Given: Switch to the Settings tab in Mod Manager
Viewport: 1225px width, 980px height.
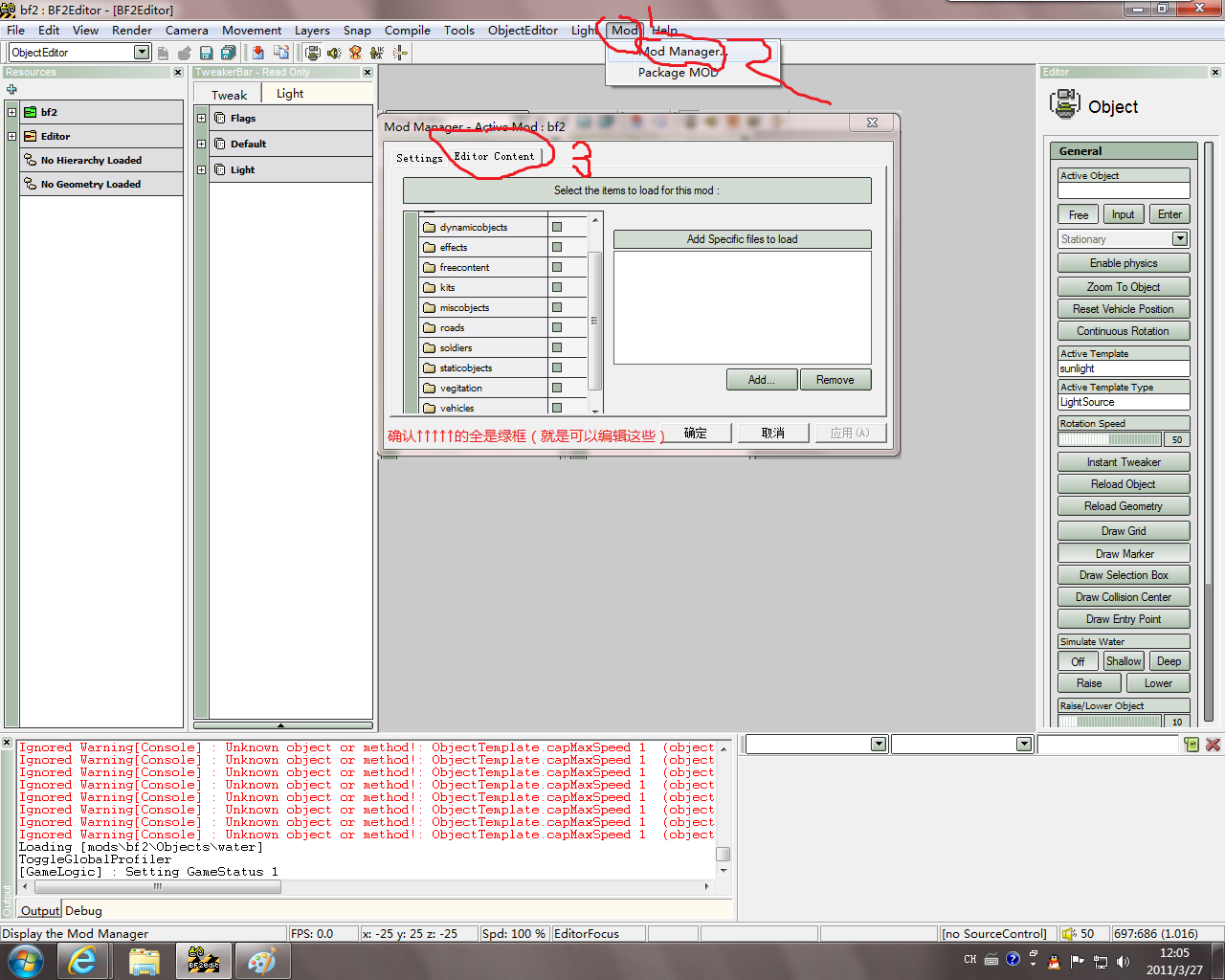Looking at the screenshot, I should pos(419,158).
